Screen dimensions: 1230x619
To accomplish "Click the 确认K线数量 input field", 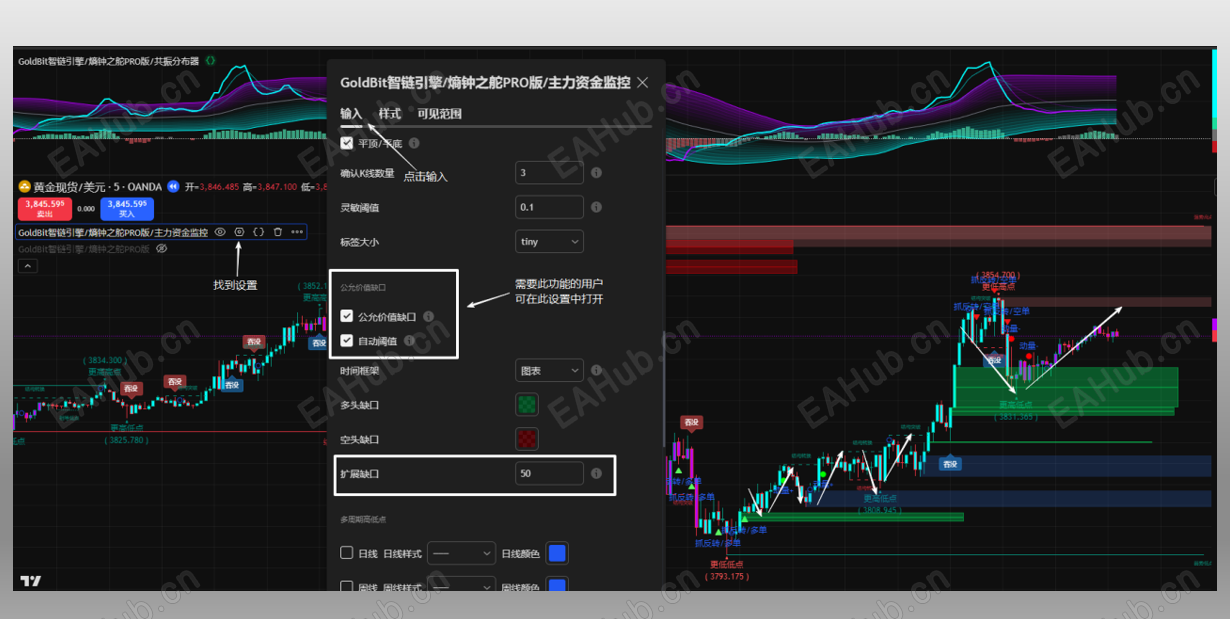I will pyautogui.click(x=549, y=173).
